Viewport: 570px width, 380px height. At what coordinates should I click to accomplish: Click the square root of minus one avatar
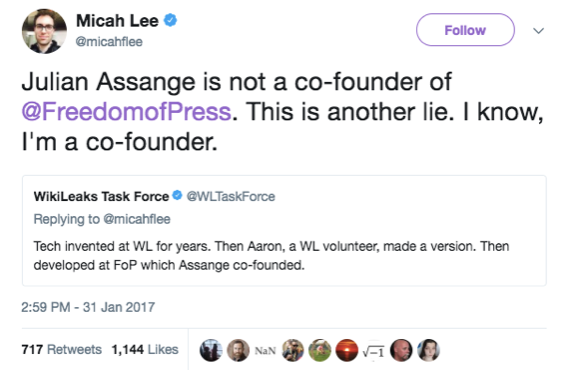(374, 351)
